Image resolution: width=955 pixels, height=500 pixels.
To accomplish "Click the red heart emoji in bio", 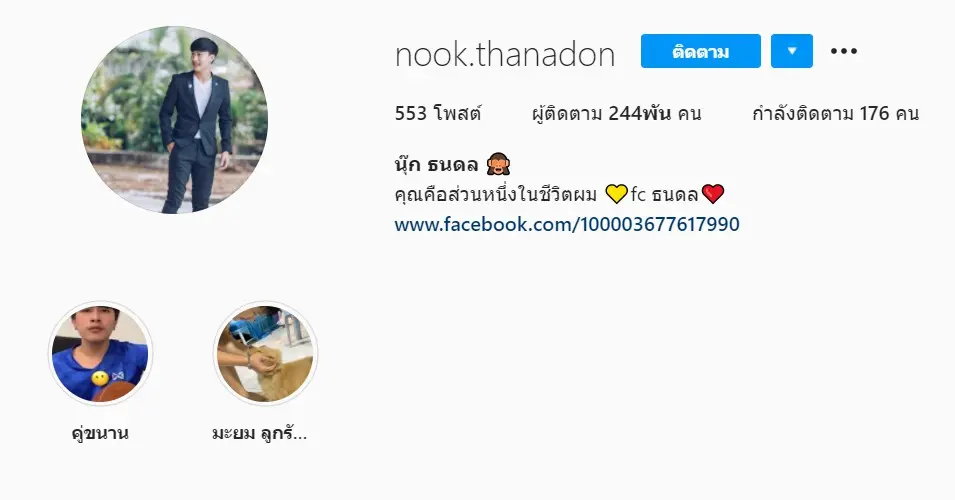I will 713,194.
